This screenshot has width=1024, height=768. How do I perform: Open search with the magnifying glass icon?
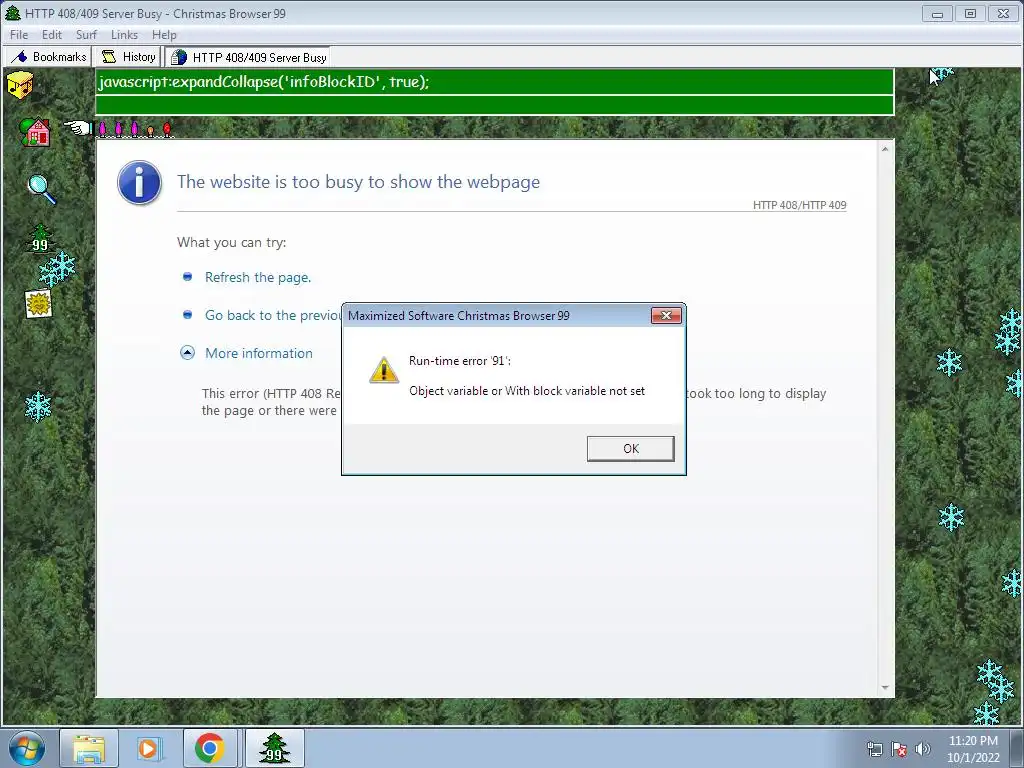[41, 189]
